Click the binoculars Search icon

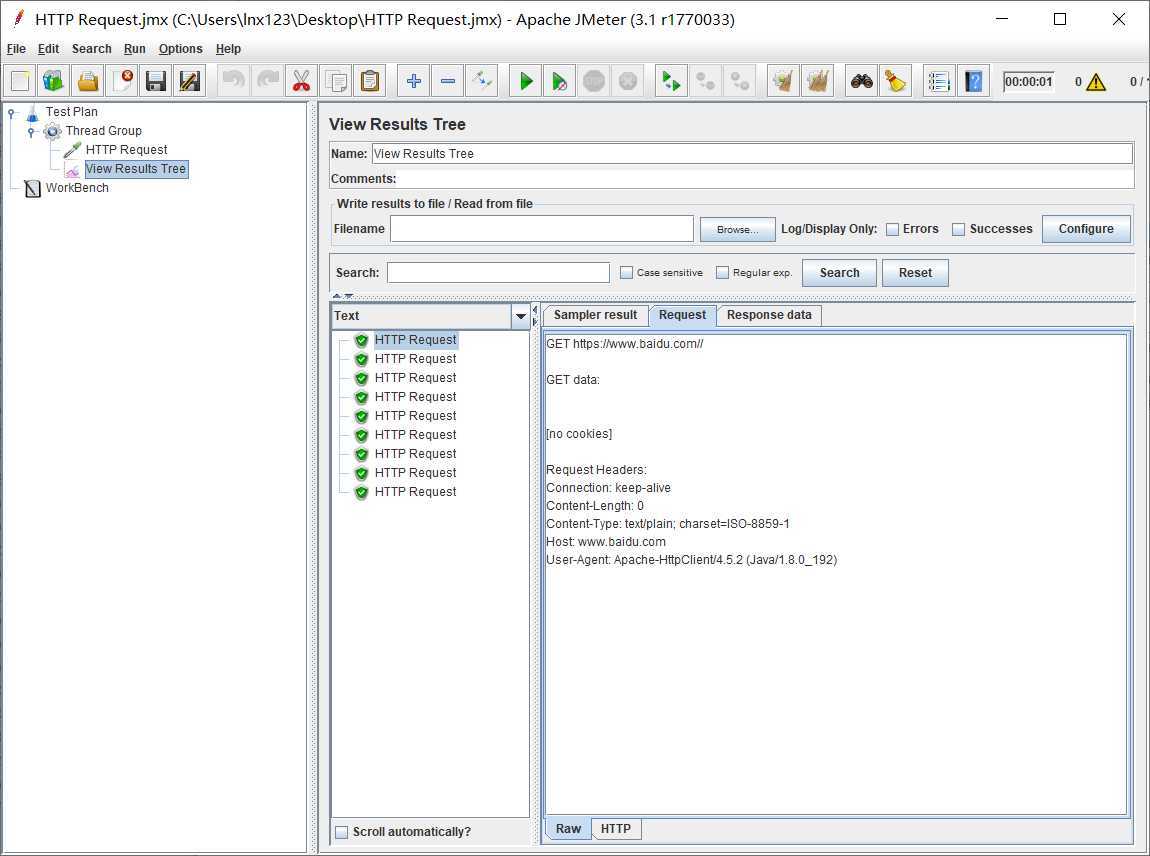tap(861, 81)
